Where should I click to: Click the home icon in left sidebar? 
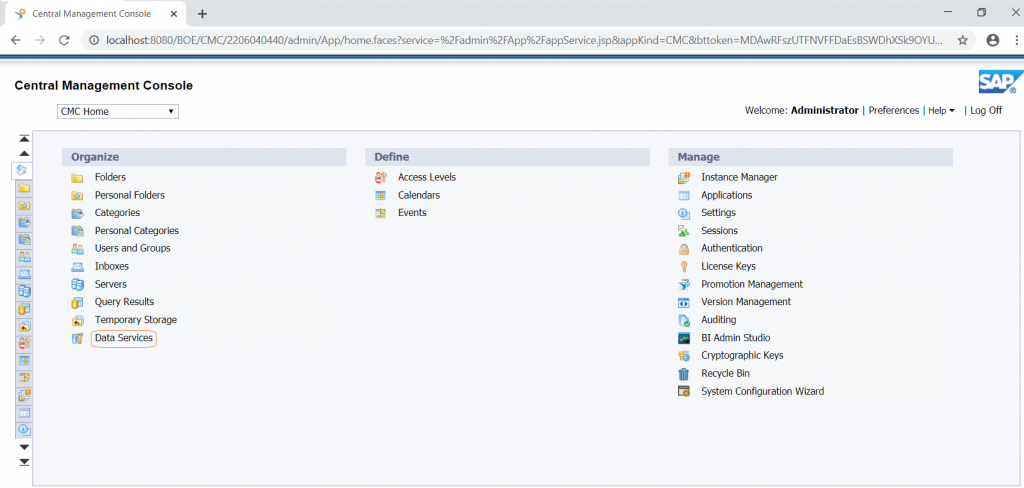[22, 171]
